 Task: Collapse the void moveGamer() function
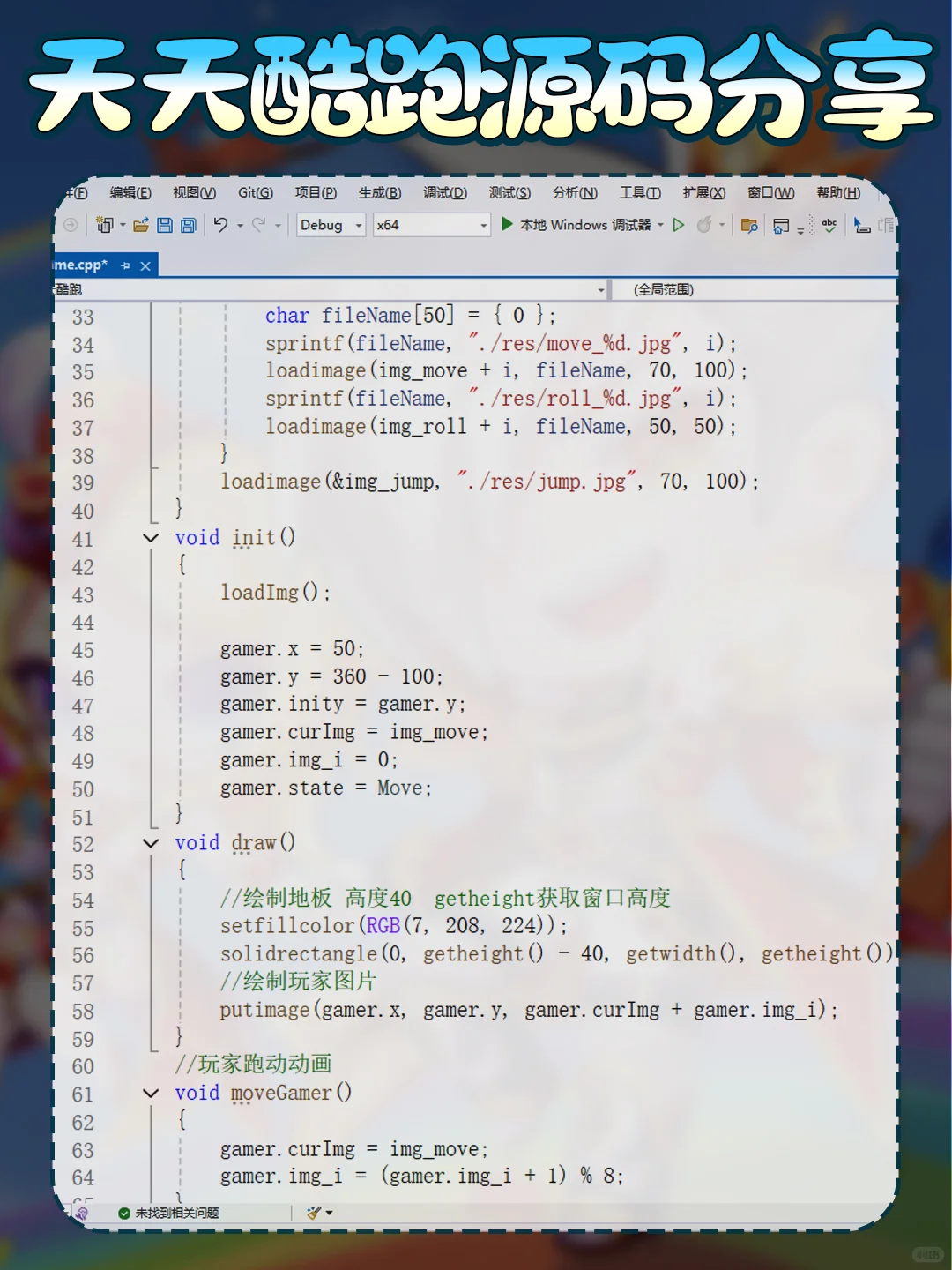151,1094
